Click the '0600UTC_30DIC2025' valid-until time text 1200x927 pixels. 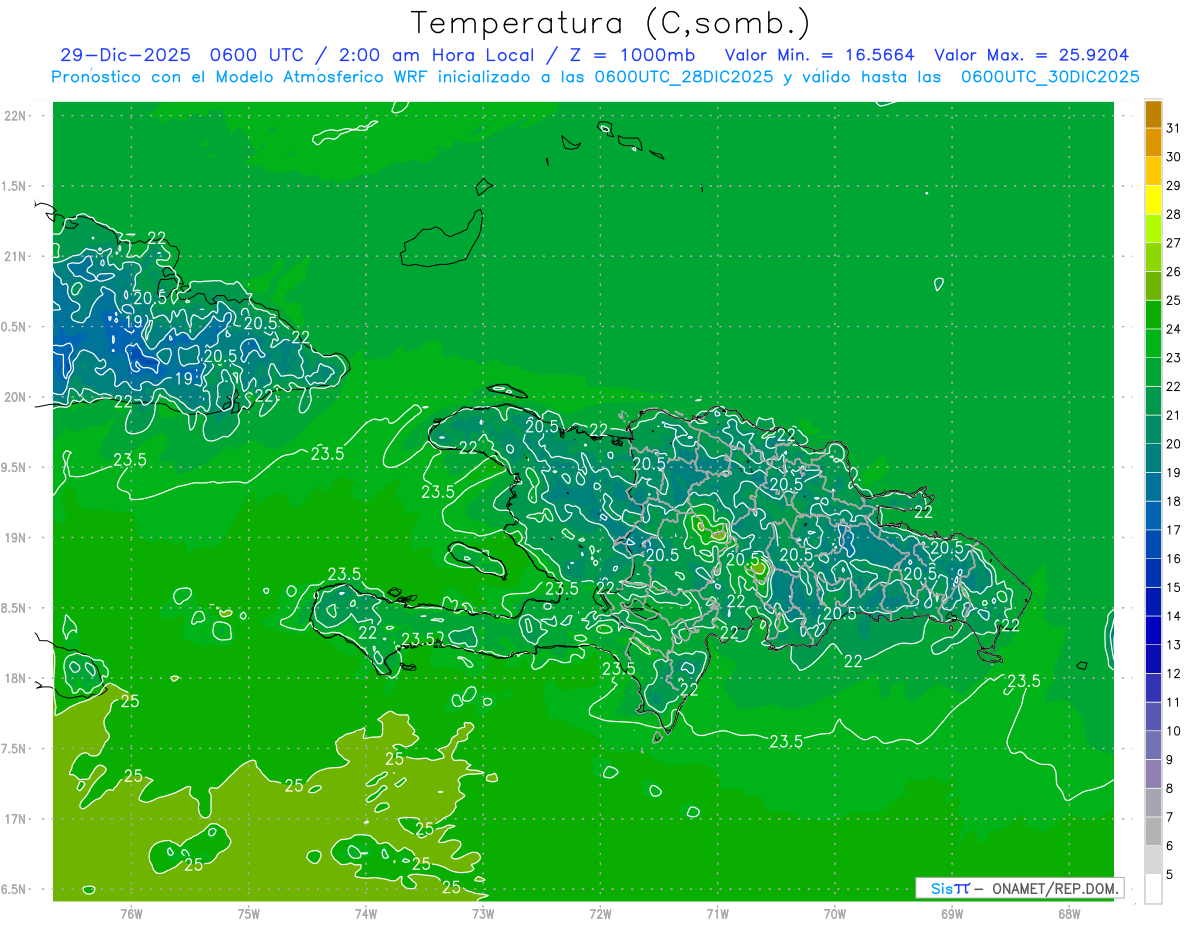tap(1050, 77)
